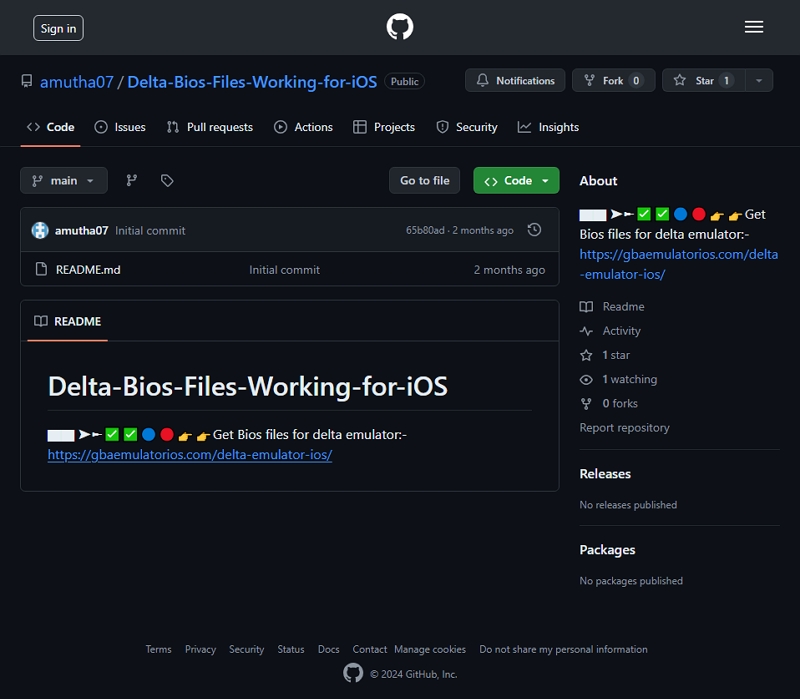800x699 pixels.
Task: Click amutha07 avatar in commit row
Action: click(x=40, y=231)
